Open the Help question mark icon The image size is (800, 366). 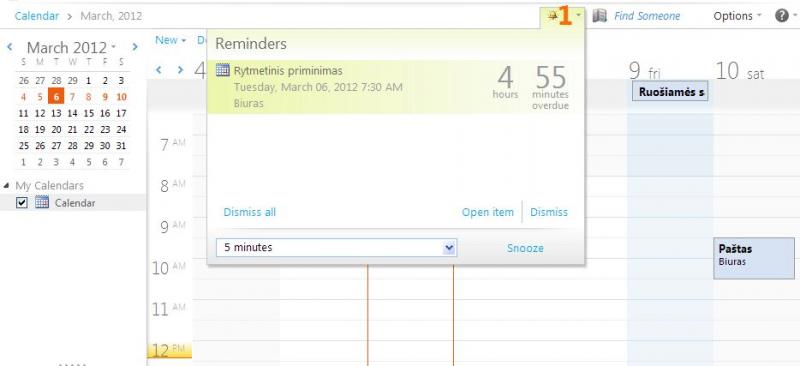(x=782, y=16)
